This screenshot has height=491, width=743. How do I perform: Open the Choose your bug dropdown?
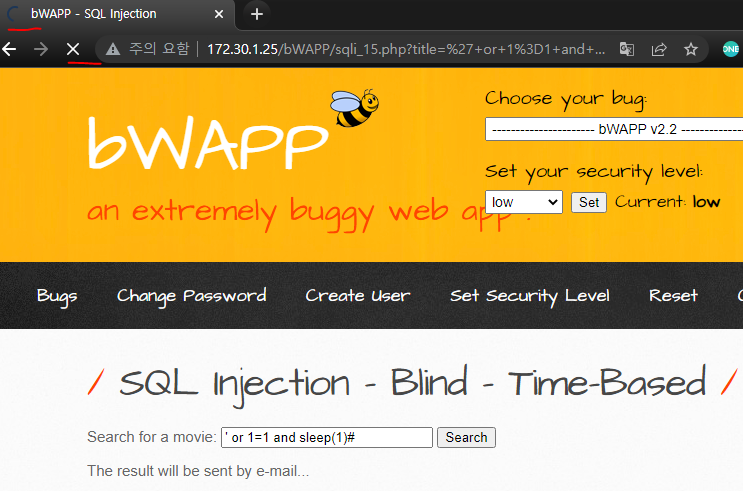[614, 129]
